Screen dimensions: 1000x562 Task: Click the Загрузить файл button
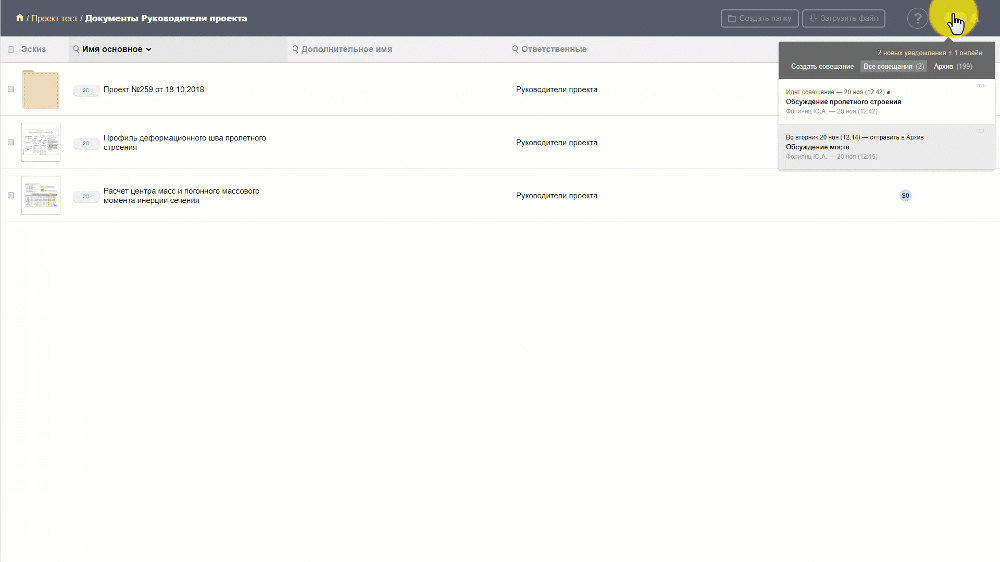click(843, 18)
